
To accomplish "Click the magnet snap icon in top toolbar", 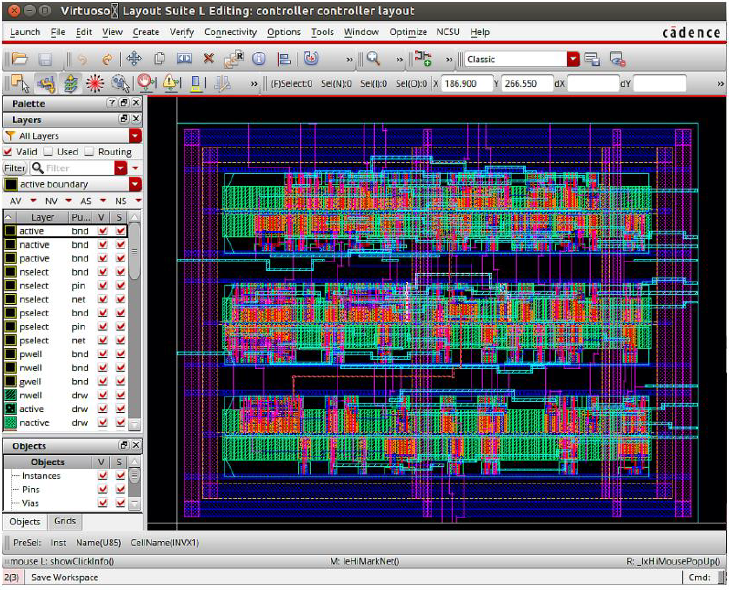I will tap(311, 58).
